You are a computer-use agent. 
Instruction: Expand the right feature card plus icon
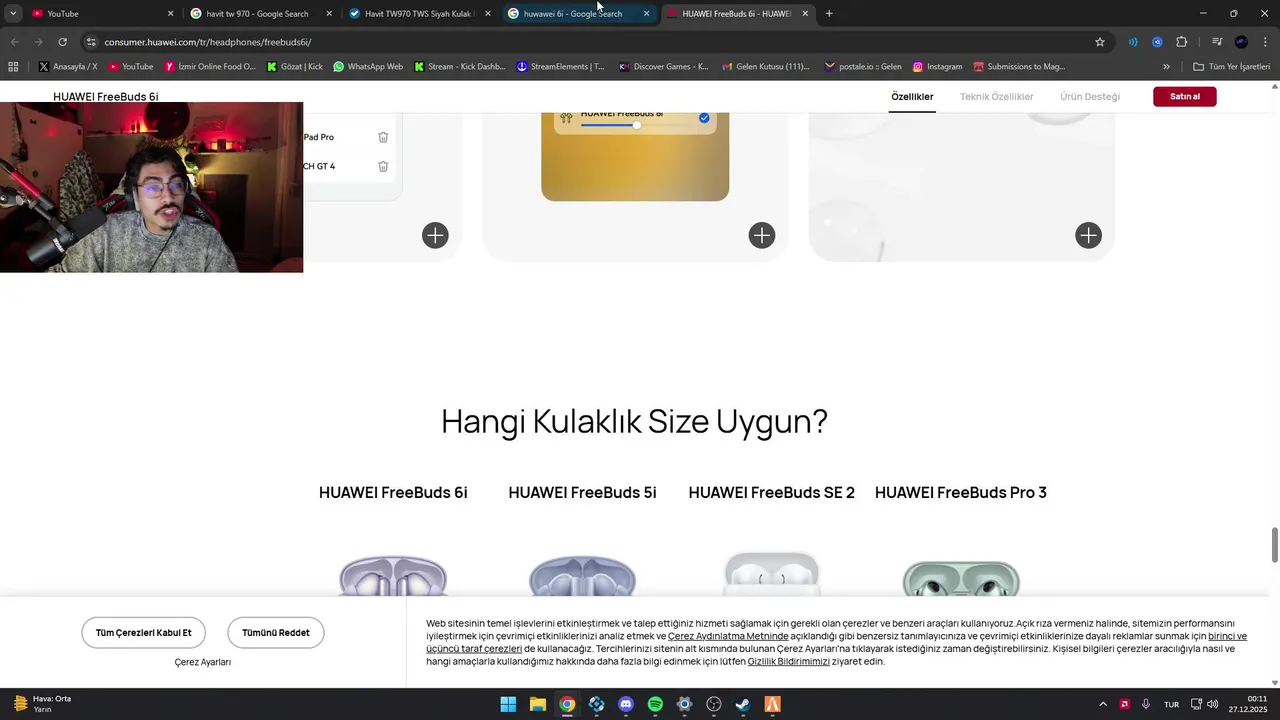pos(1088,235)
